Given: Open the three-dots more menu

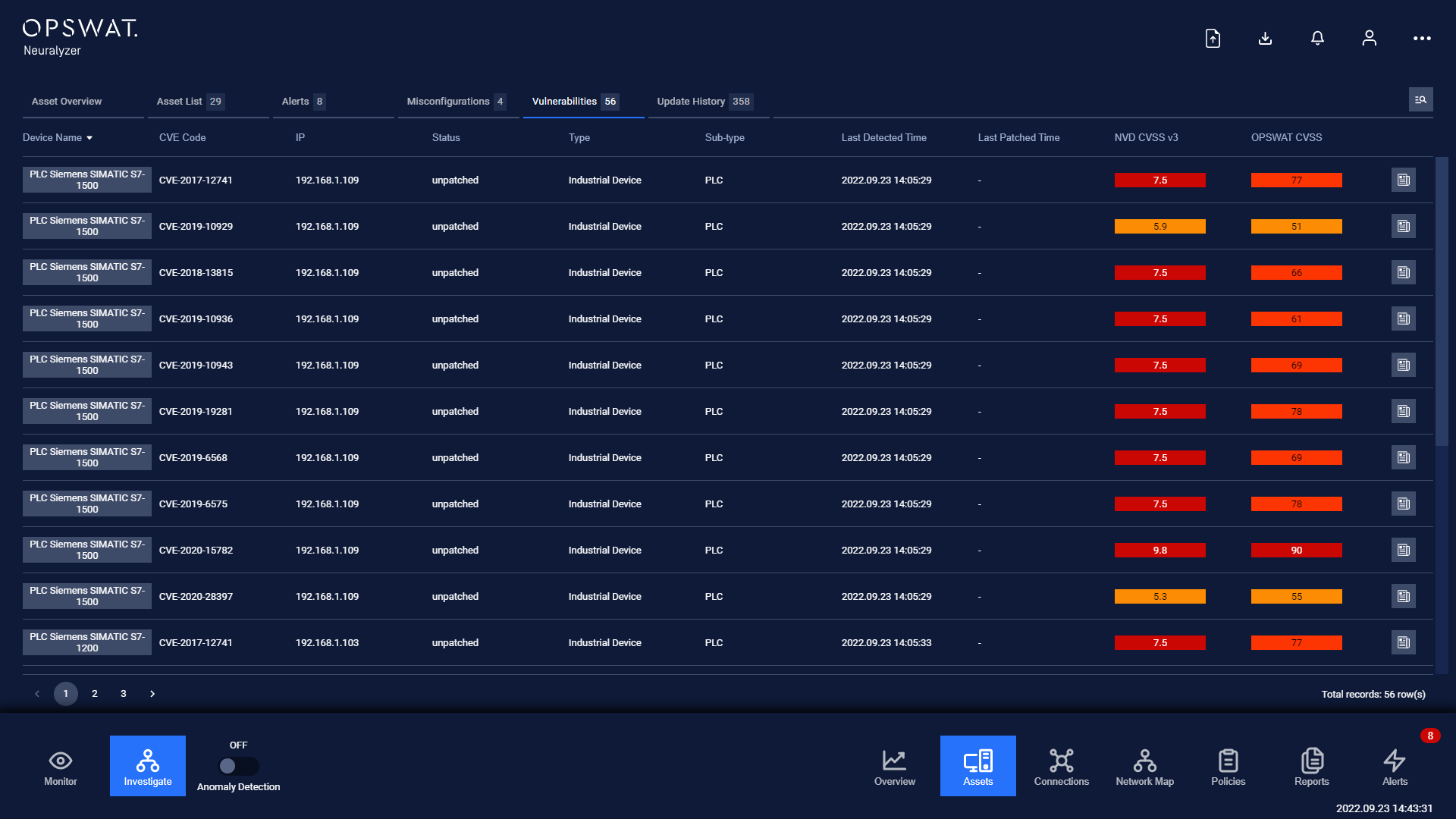Looking at the screenshot, I should 1422,38.
